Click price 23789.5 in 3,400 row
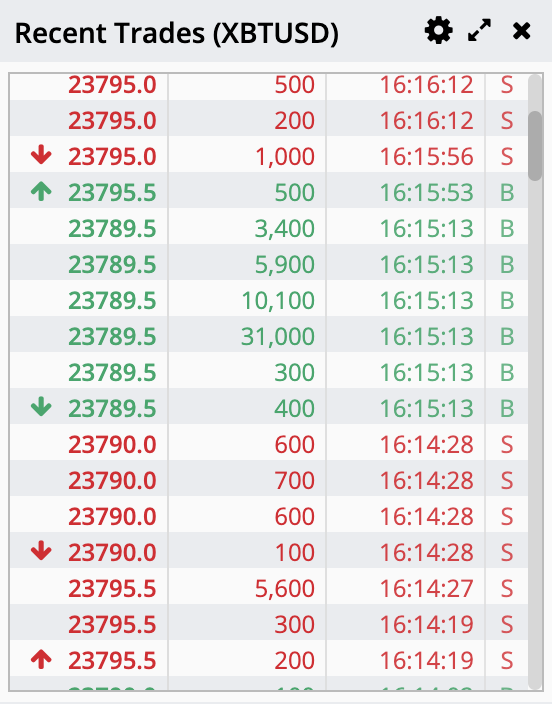Screen dimensions: 552x704 112,229
